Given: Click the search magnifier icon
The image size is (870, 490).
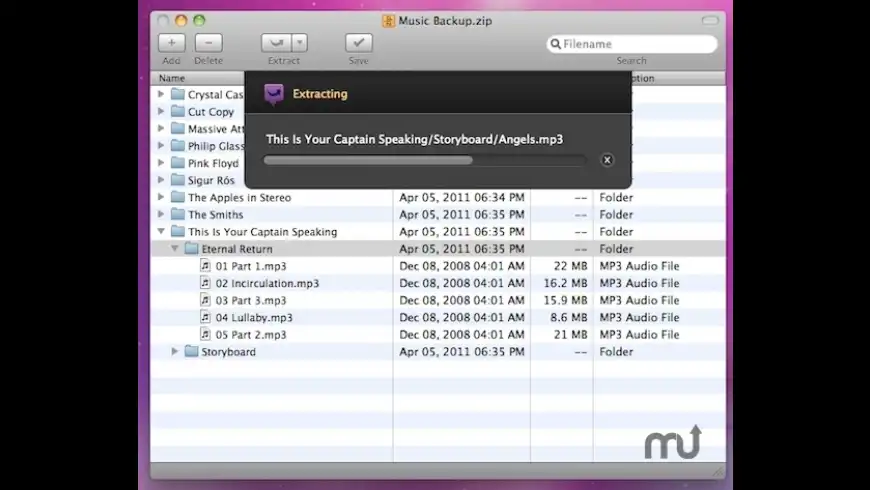Looking at the screenshot, I should point(555,44).
